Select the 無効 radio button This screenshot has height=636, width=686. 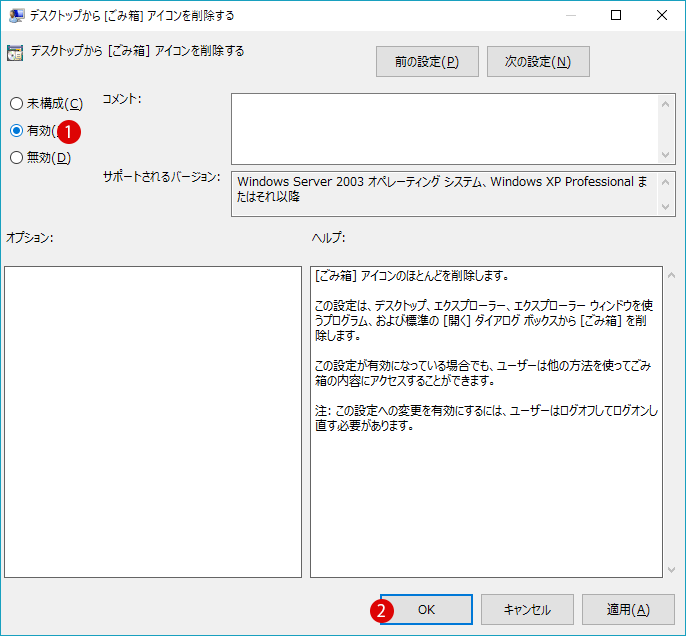point(16,157)
